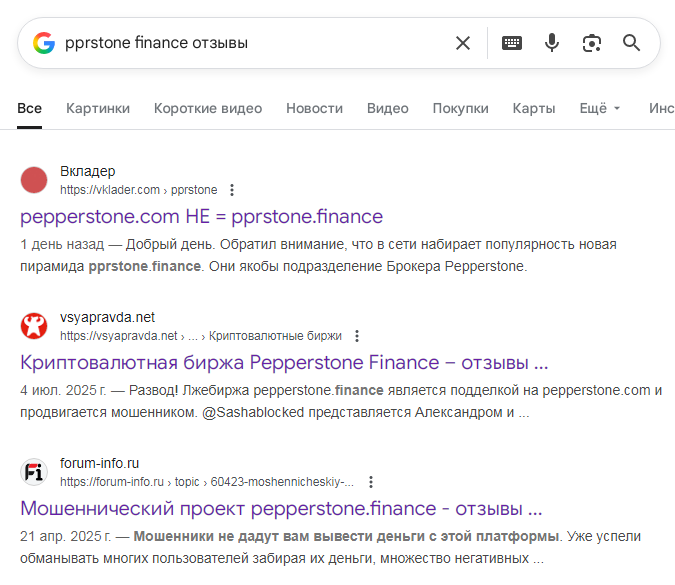675x585 pixels.
Task: Open pepperstone.com НЕ = pprstone.finance link
Action: 201,216
